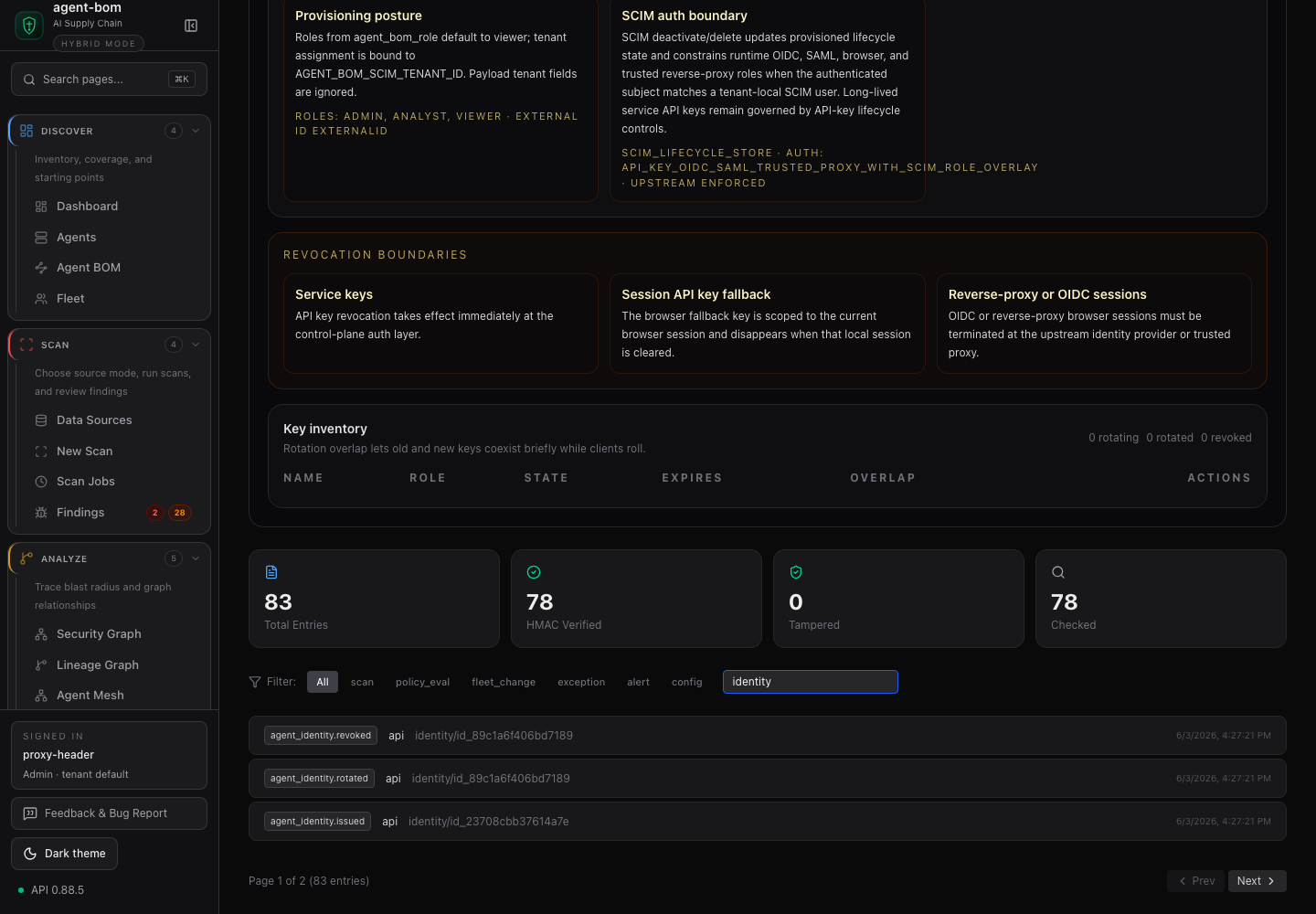Click the Checked magnifier icon
The image size is (1316, 914).
pyautogui.click(x=1058, y=572)
